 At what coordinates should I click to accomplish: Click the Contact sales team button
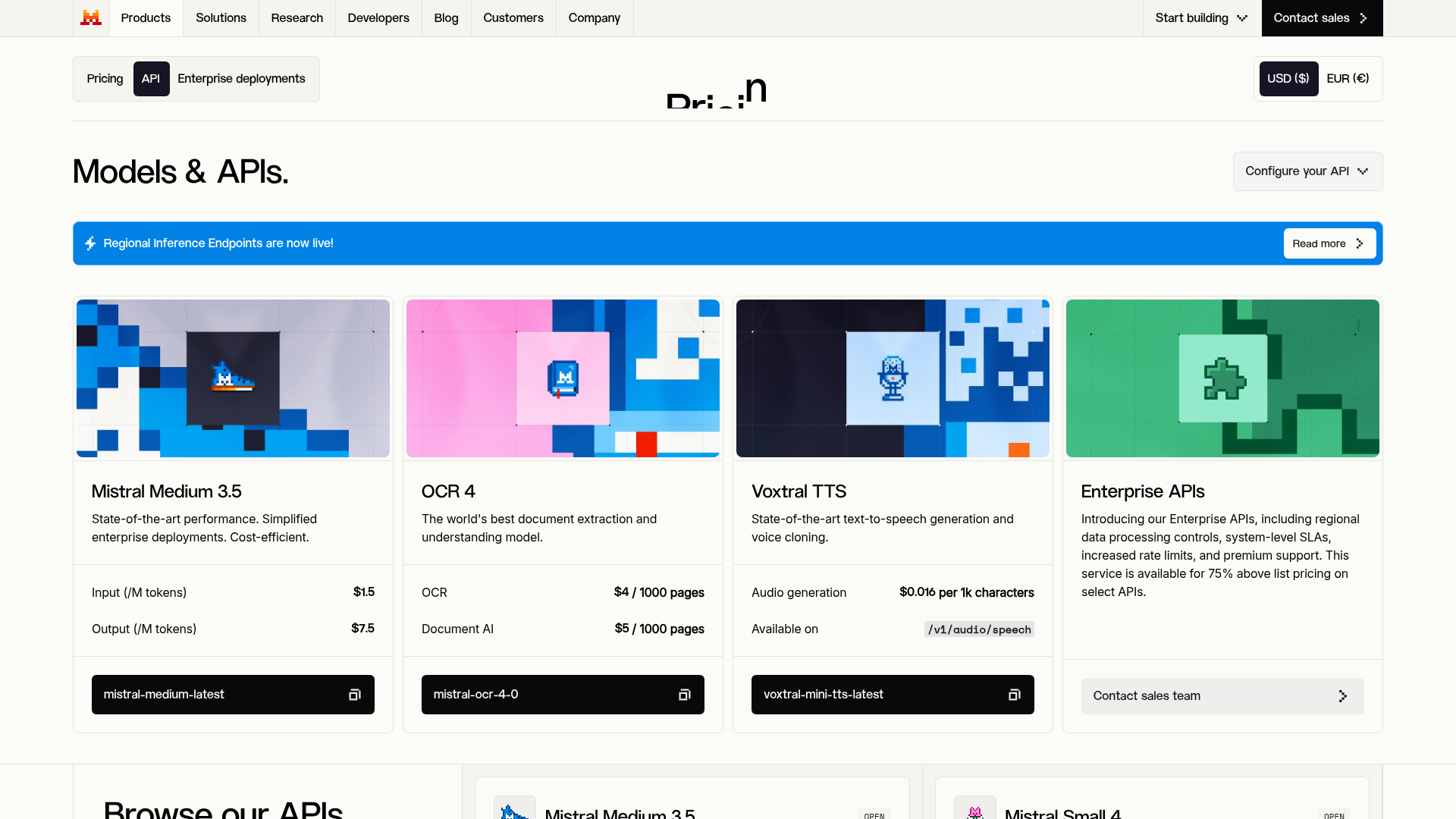1222,696
